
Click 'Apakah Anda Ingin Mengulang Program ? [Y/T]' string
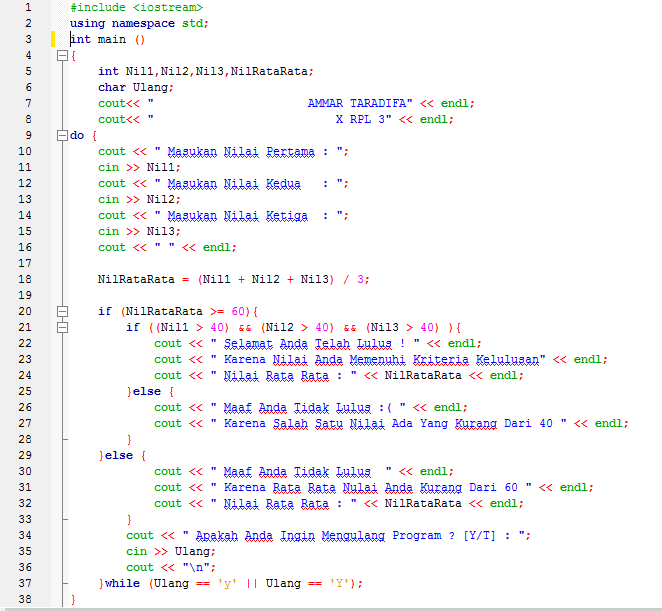(x=345, y=535)
